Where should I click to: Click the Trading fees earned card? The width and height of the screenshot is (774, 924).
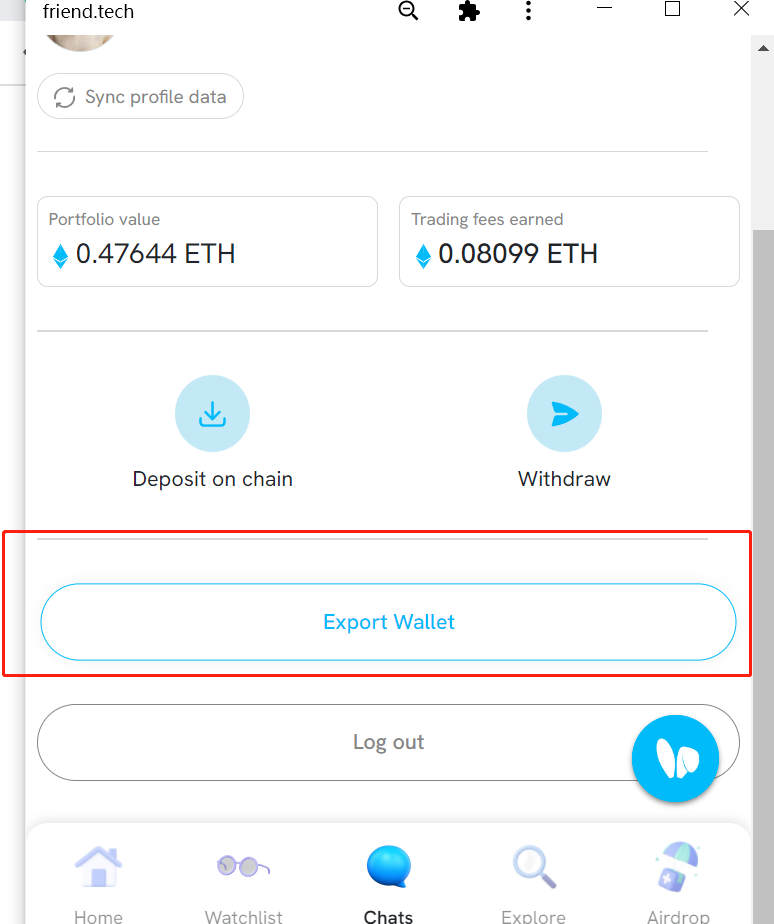pos(569,242)
